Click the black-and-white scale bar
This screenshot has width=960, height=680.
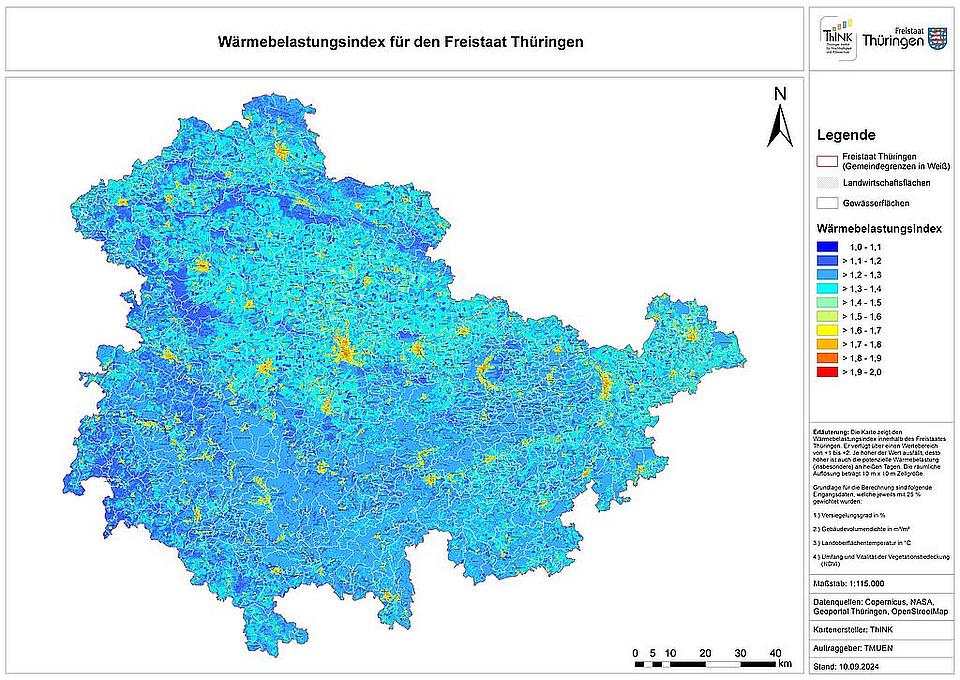pyautogui.click(x=706, y=664)
